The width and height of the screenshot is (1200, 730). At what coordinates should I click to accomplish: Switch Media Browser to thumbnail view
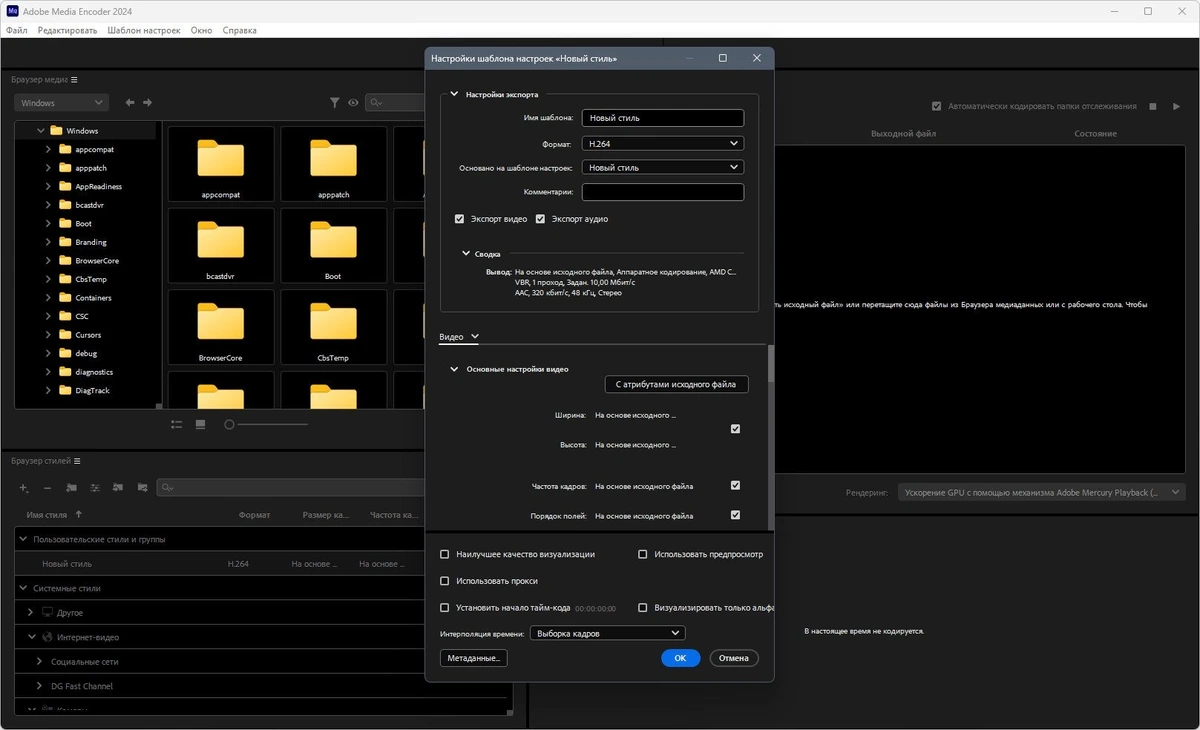[x=200, y=424]
